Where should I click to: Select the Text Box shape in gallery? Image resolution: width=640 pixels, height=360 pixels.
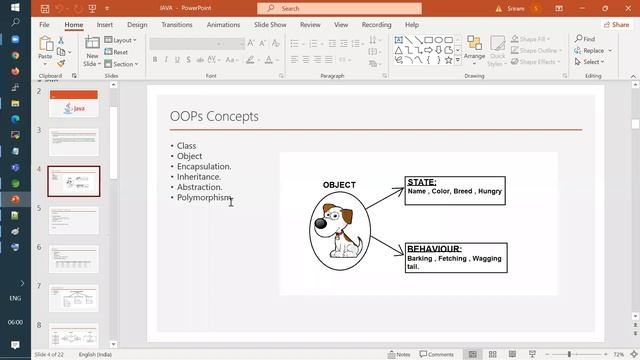[398, 40]
